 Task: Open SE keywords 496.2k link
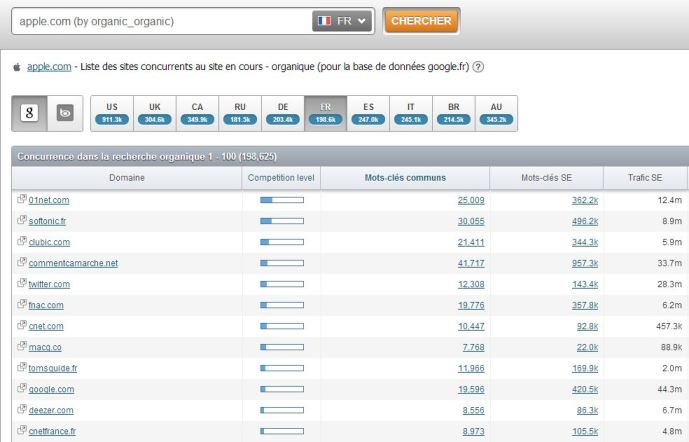coord(585,221)
